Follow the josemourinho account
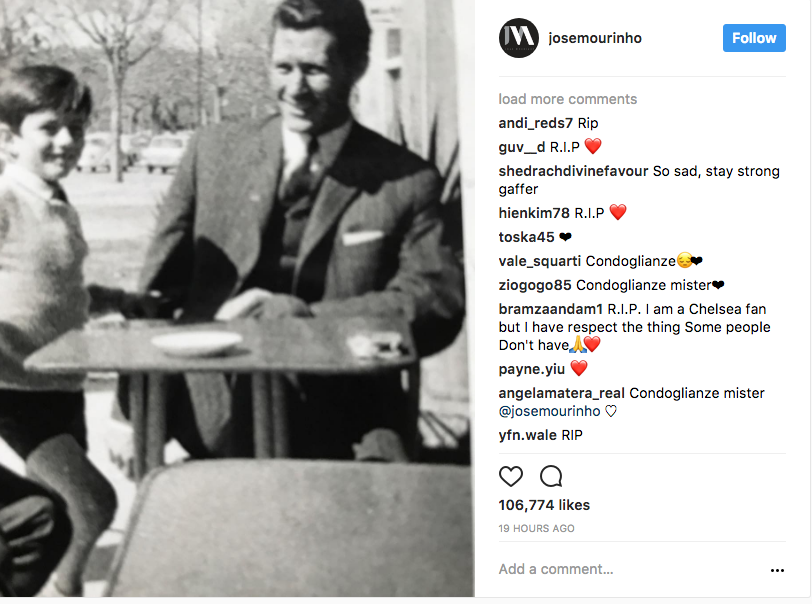Image resolution: width=812 pixels, height=604 pixels. (754, 38)
